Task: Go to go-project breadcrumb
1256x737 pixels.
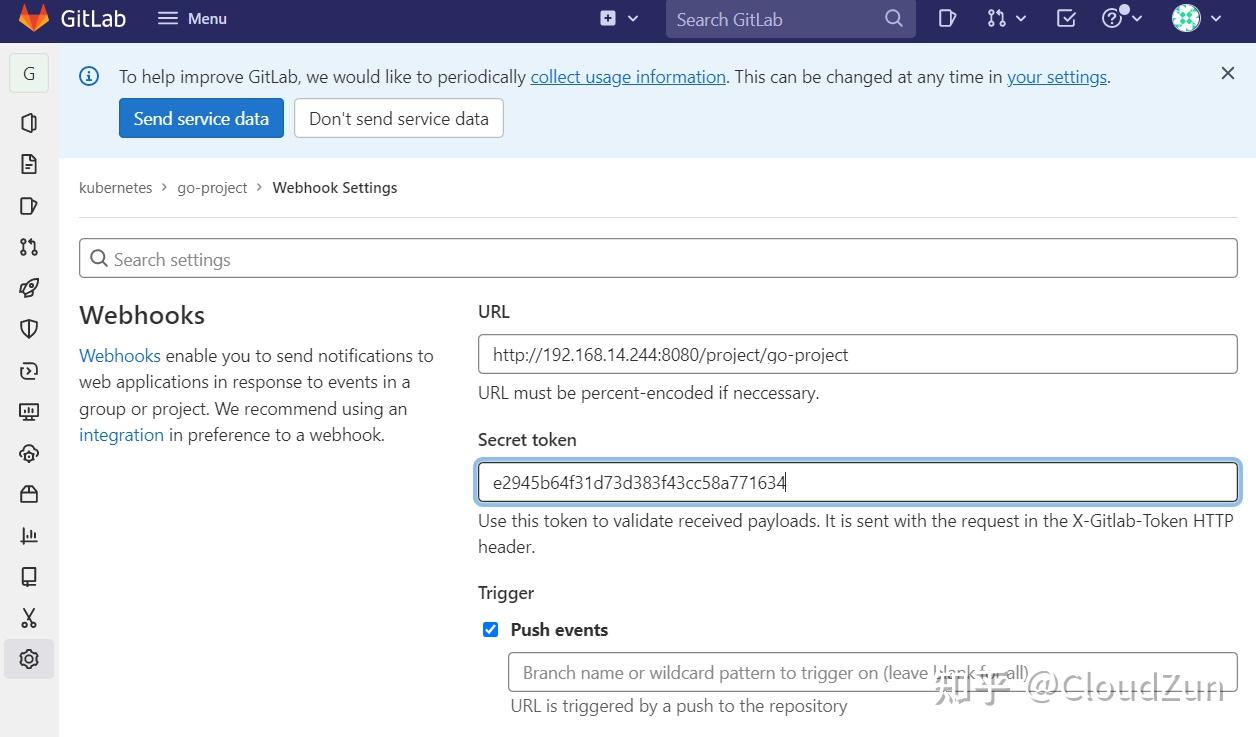Action: 212,188
